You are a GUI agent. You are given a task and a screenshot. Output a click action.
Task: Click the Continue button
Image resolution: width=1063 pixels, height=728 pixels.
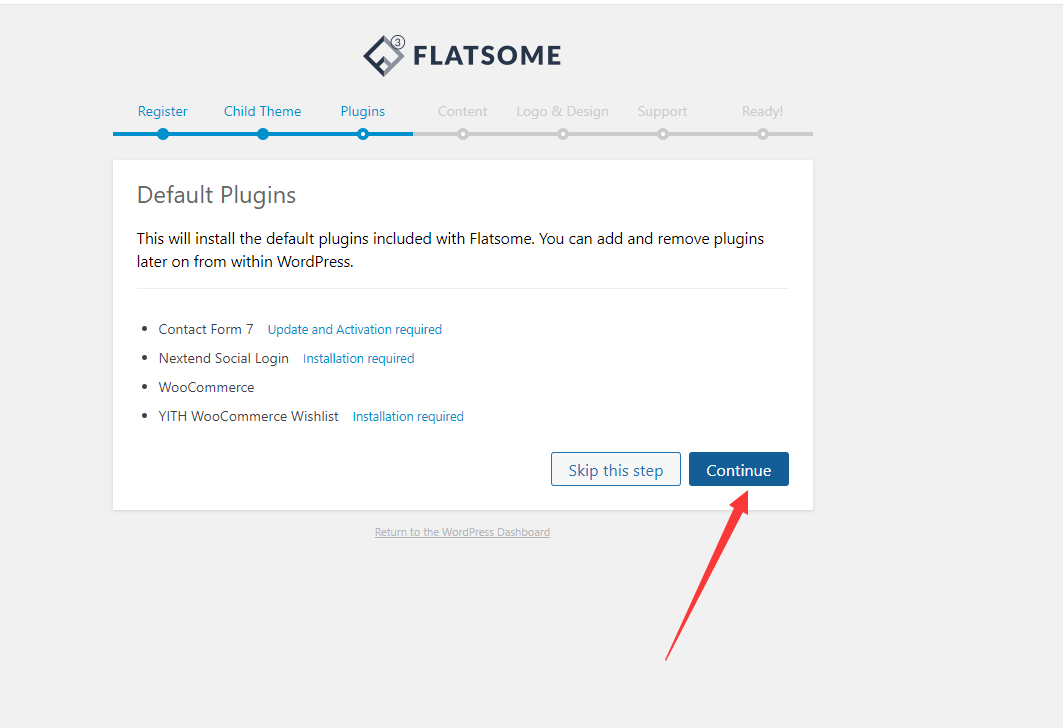click(x=739, y=469)
